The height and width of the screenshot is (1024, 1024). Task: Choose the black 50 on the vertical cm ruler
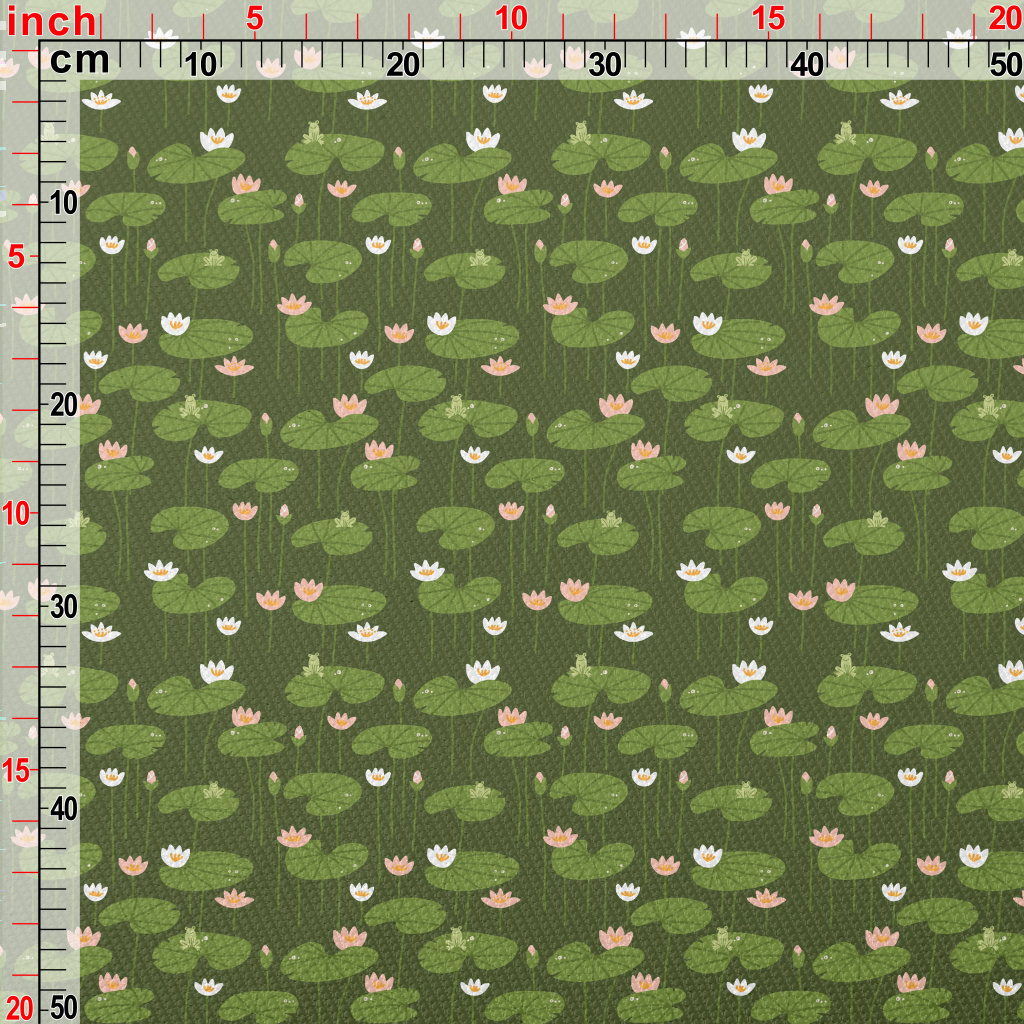coord(64,1008)
